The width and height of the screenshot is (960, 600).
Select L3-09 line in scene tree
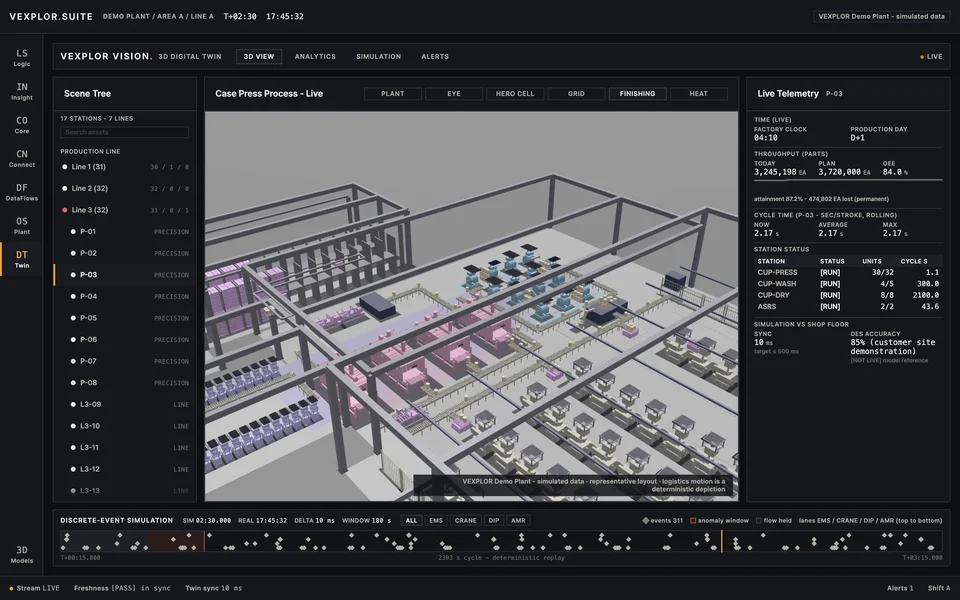(x=125, y=404)
